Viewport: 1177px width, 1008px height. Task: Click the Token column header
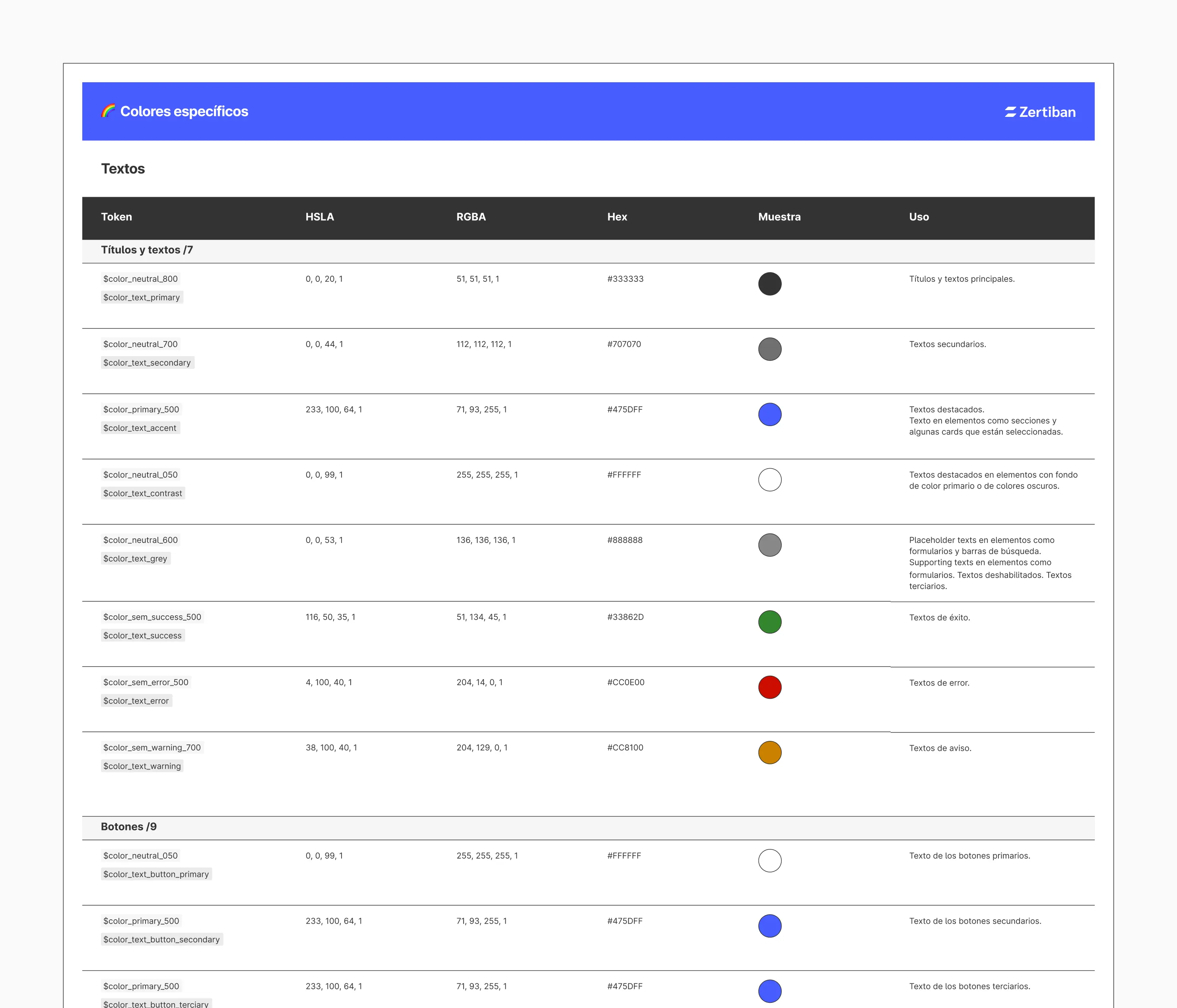coord(117,217)
